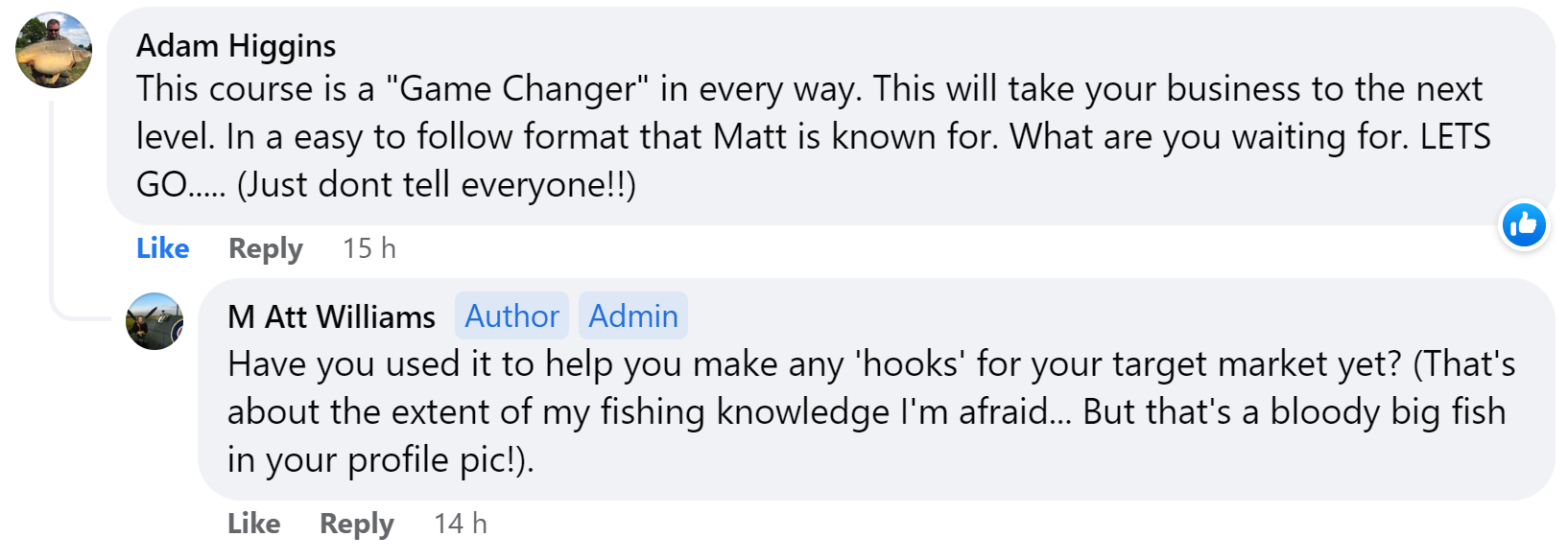Click "in your profile pic!)" reply text
This screenshot has width=1568, height=560.
380,460
